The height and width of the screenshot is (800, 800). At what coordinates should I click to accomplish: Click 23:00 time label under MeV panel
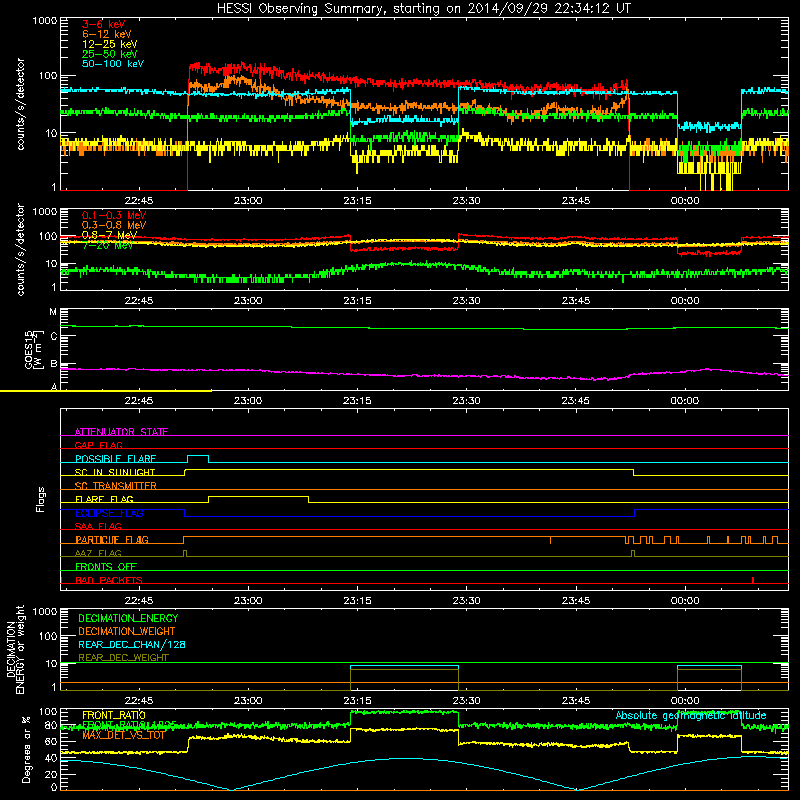point(248,301)
